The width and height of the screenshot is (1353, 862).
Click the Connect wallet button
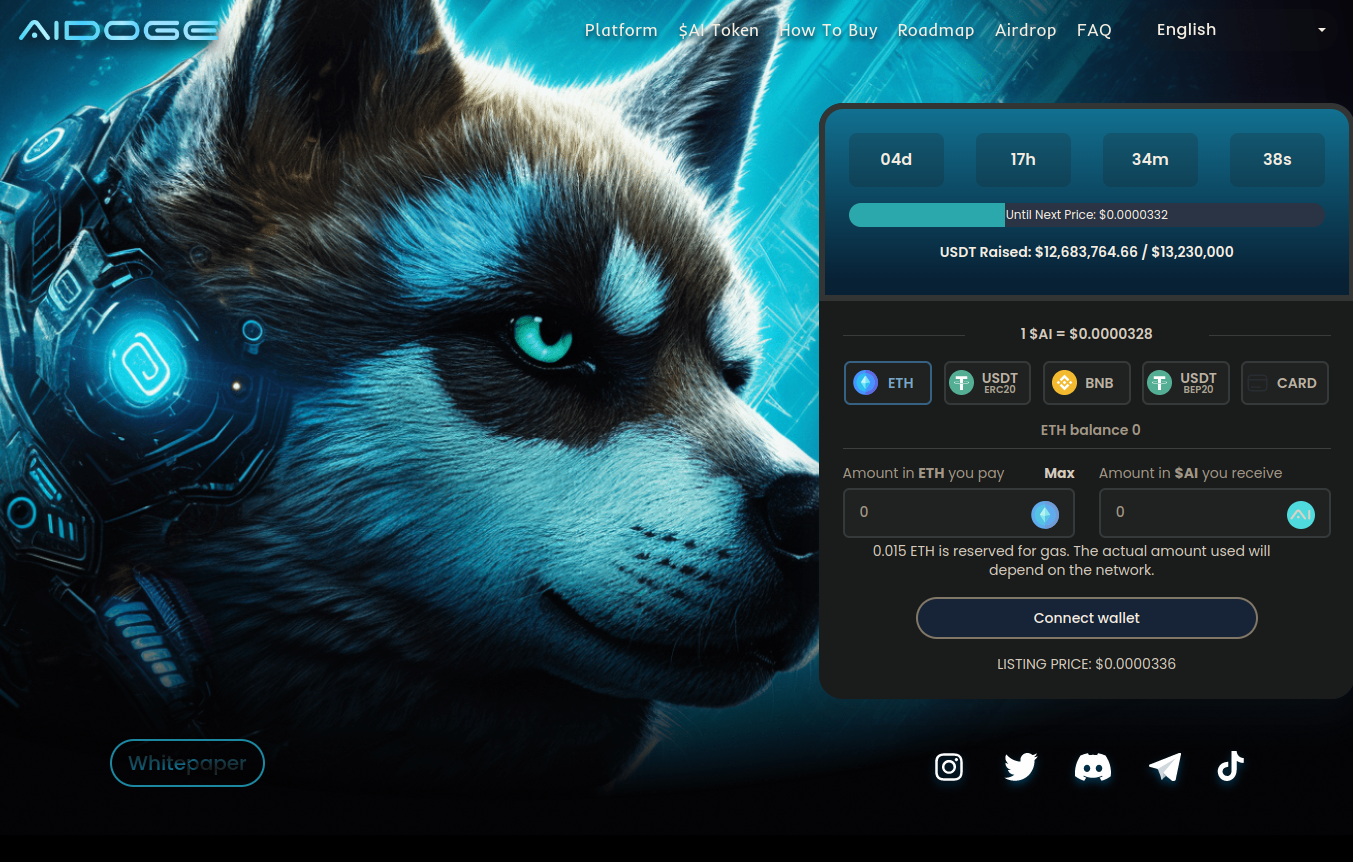pyautogui.click(x=1086, y=618)
